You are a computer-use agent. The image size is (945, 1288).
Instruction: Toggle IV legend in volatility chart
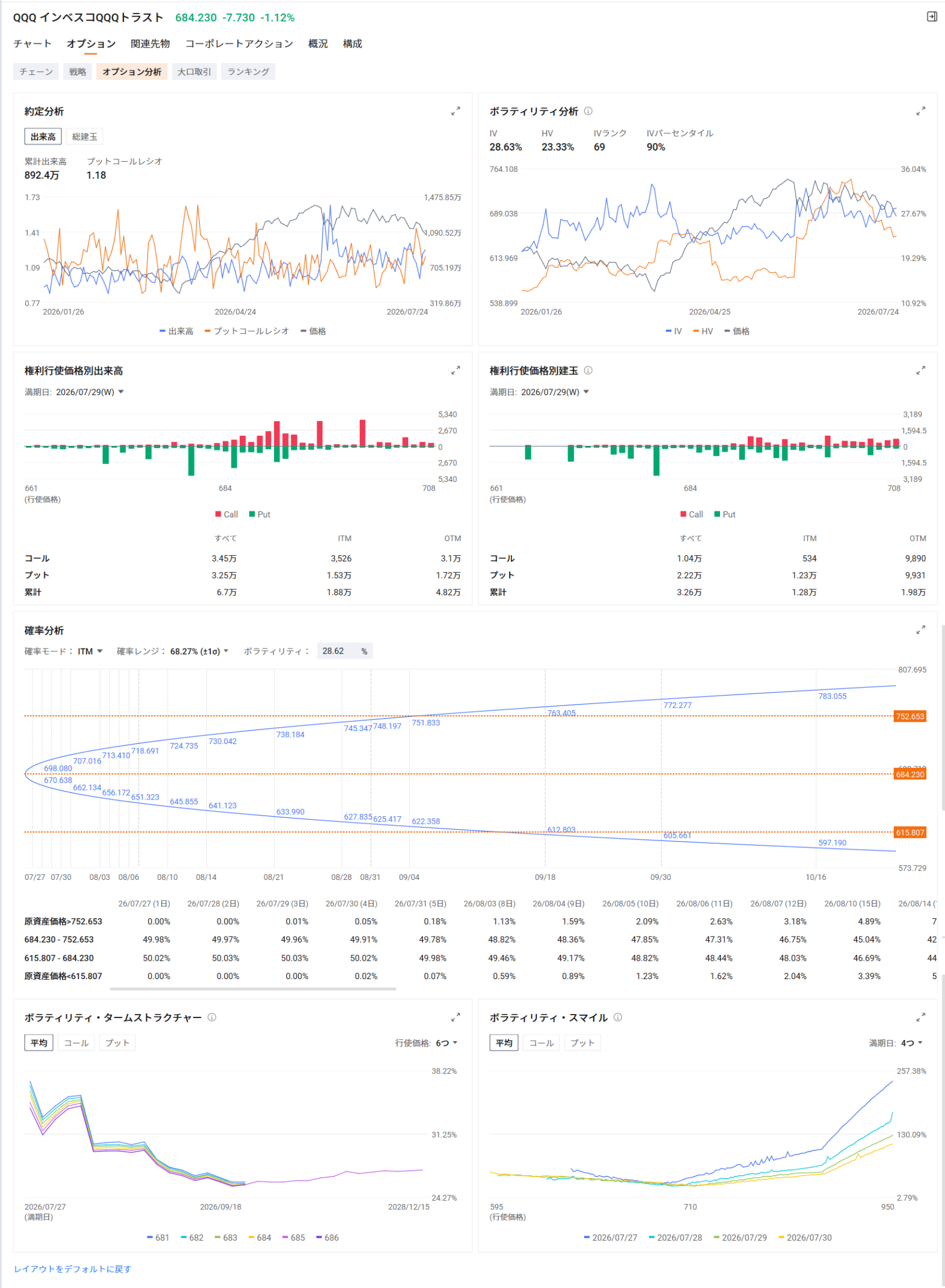(x=674, y=331)
